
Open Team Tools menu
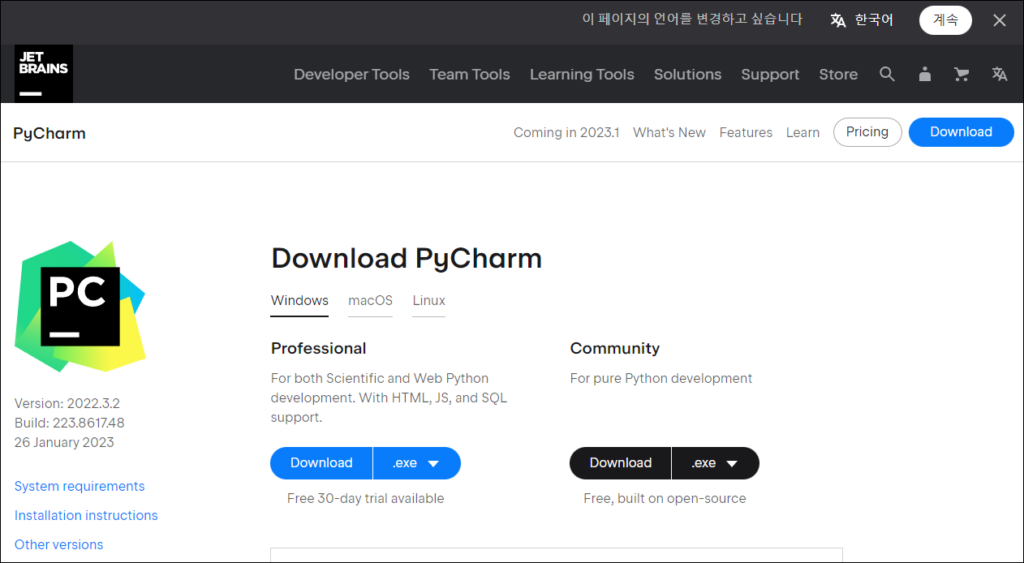click(470, 74)
